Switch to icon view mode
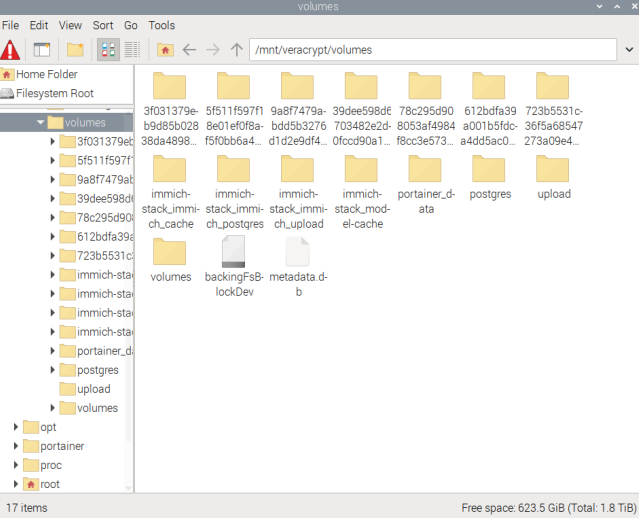This screenshot has height=518, width=639. [x=108, y=50]
